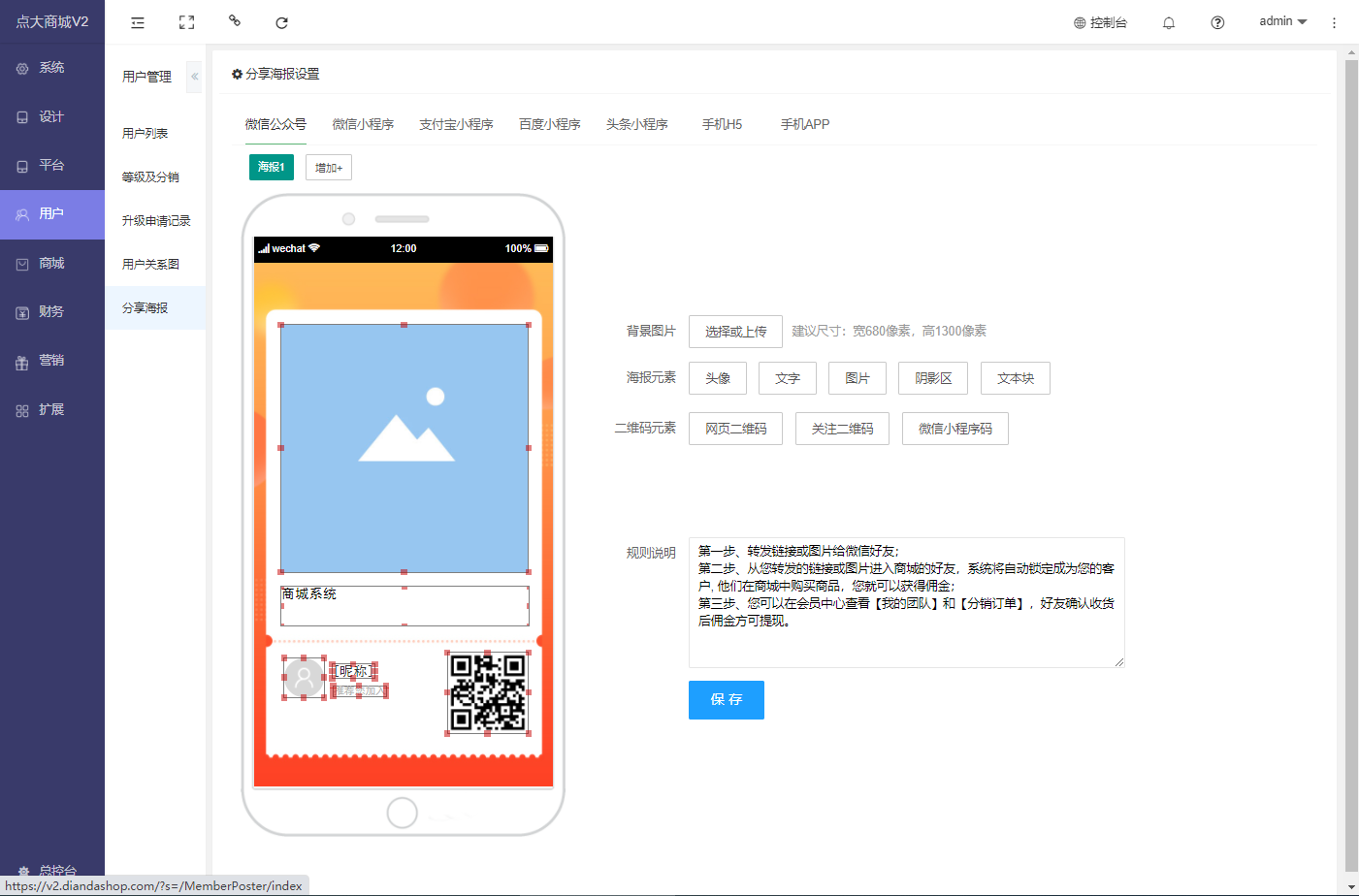1359x896 pixels.
Task: Click into the 规则说明 text area
Action: coord(906,601)
